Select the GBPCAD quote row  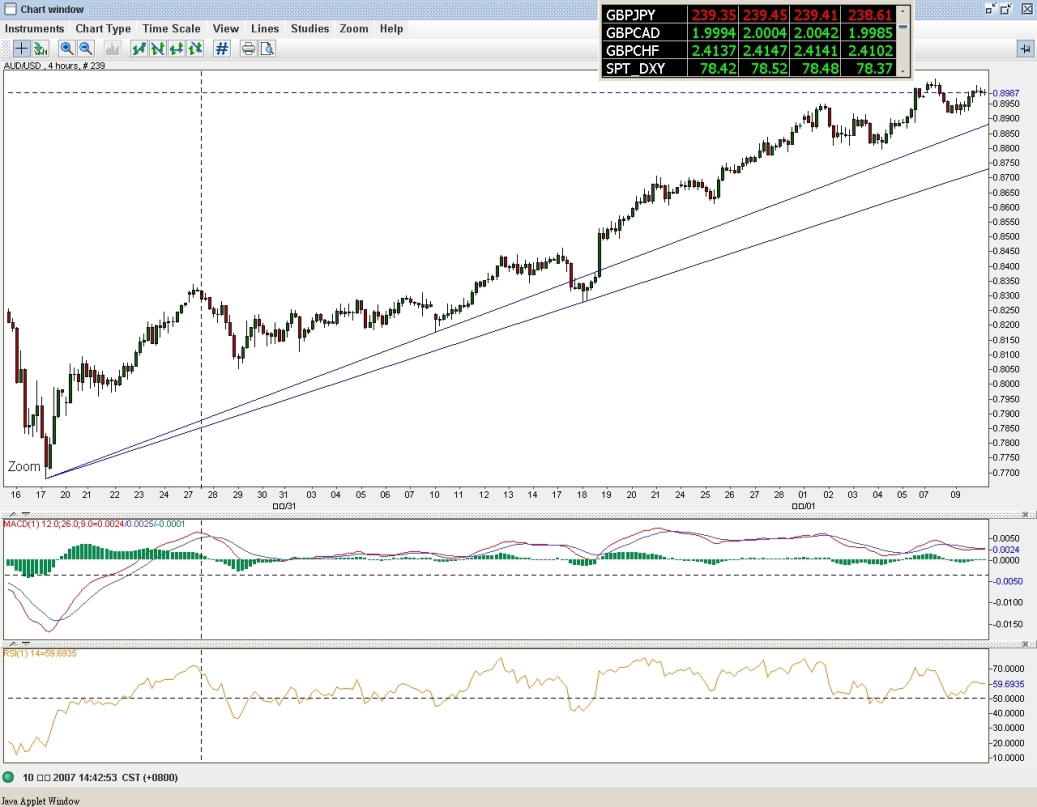point(749,32)
